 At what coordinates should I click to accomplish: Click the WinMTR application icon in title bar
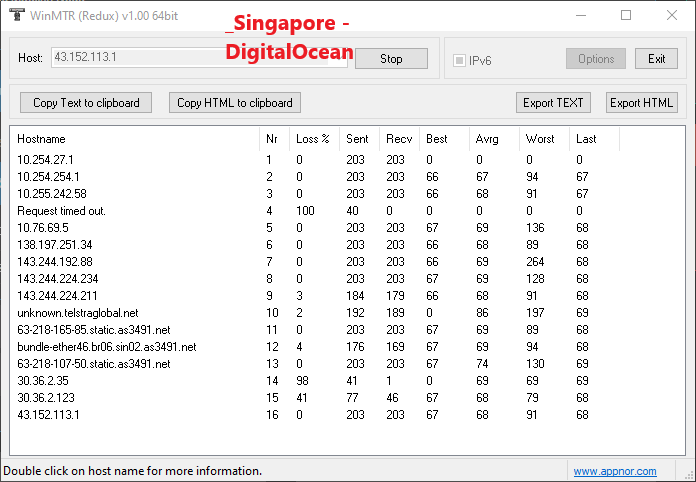pos(17,15)
